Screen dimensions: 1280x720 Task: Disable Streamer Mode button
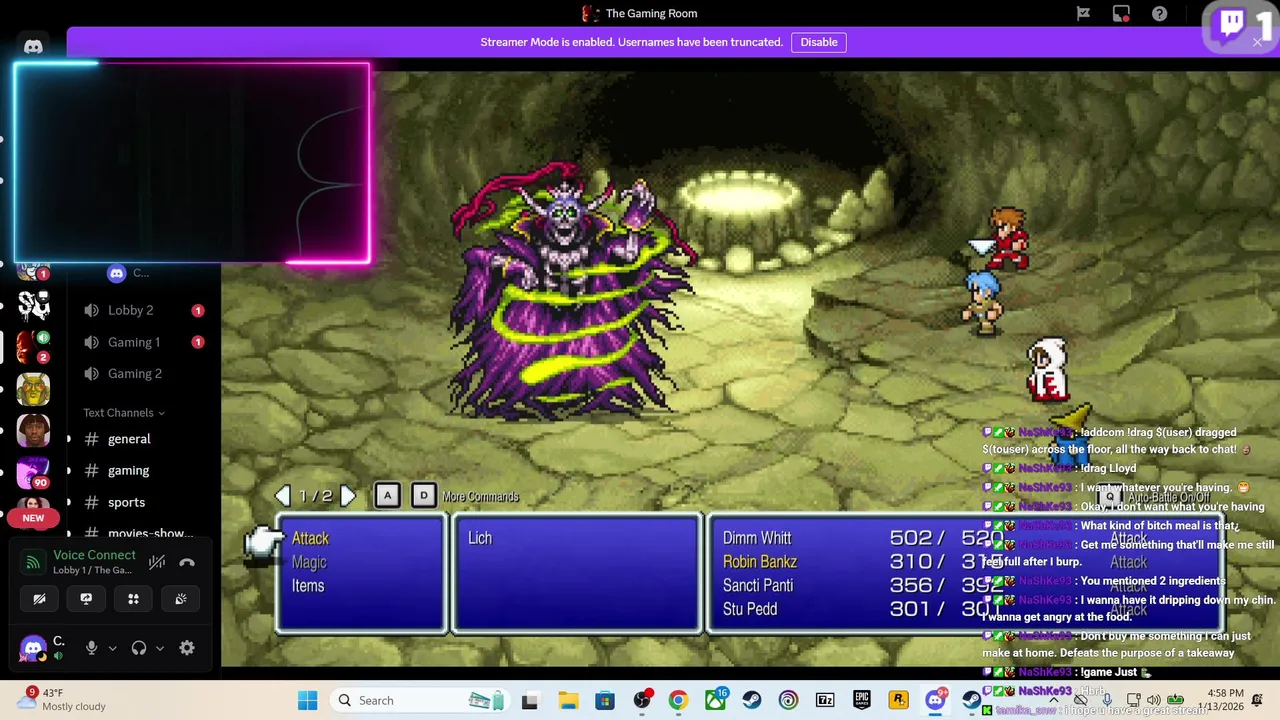tap(819, 42)
